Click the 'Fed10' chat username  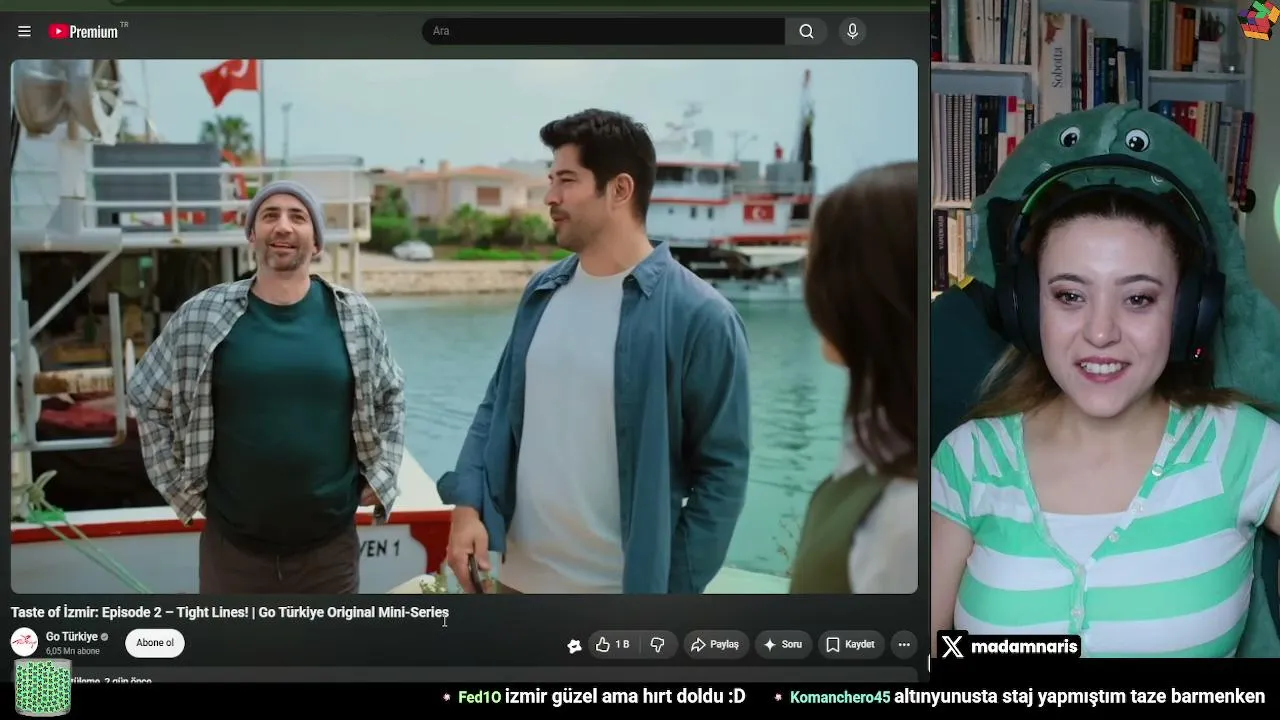(479, 697)
